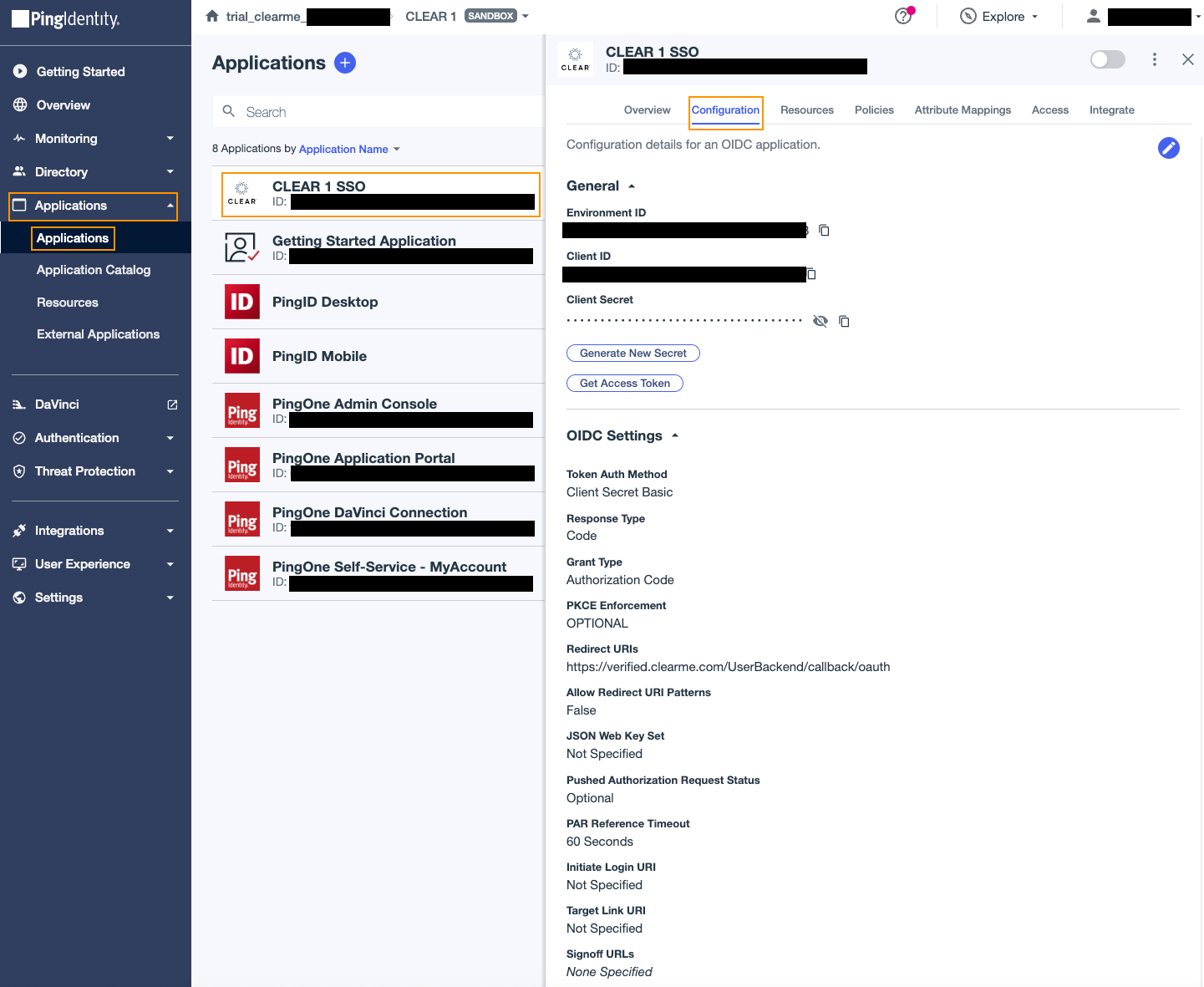Click the Threat Protection shield icon
Viewport: 1204px width, 987px height.
pyautogui.click(x=19, y=471)
